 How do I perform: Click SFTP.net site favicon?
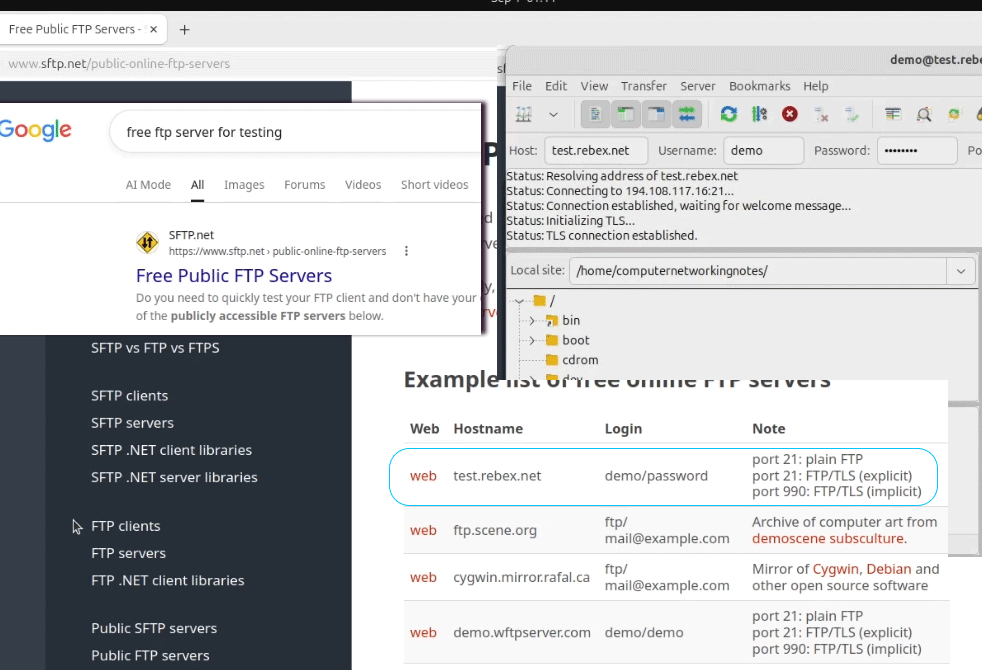pos(147,242)
